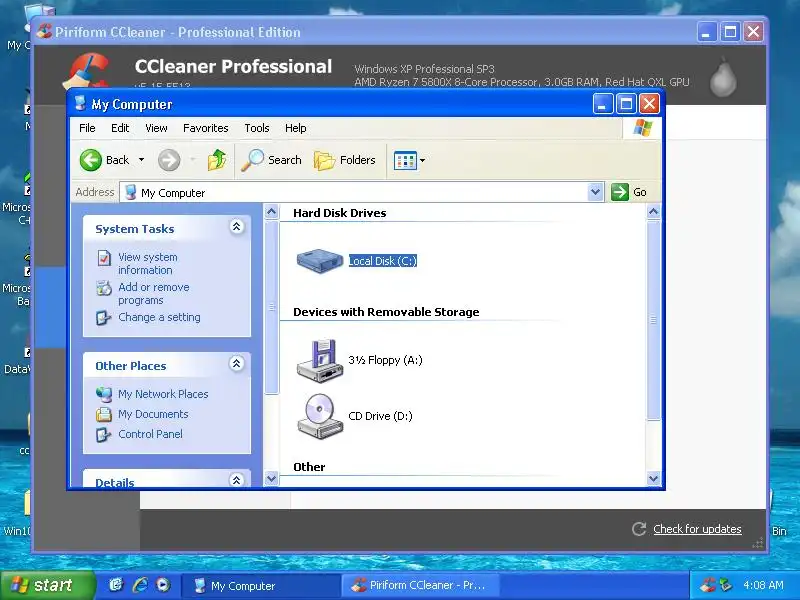Open Control Panel link
Viewport: 800px width, 600px height.
pos(150,434)
